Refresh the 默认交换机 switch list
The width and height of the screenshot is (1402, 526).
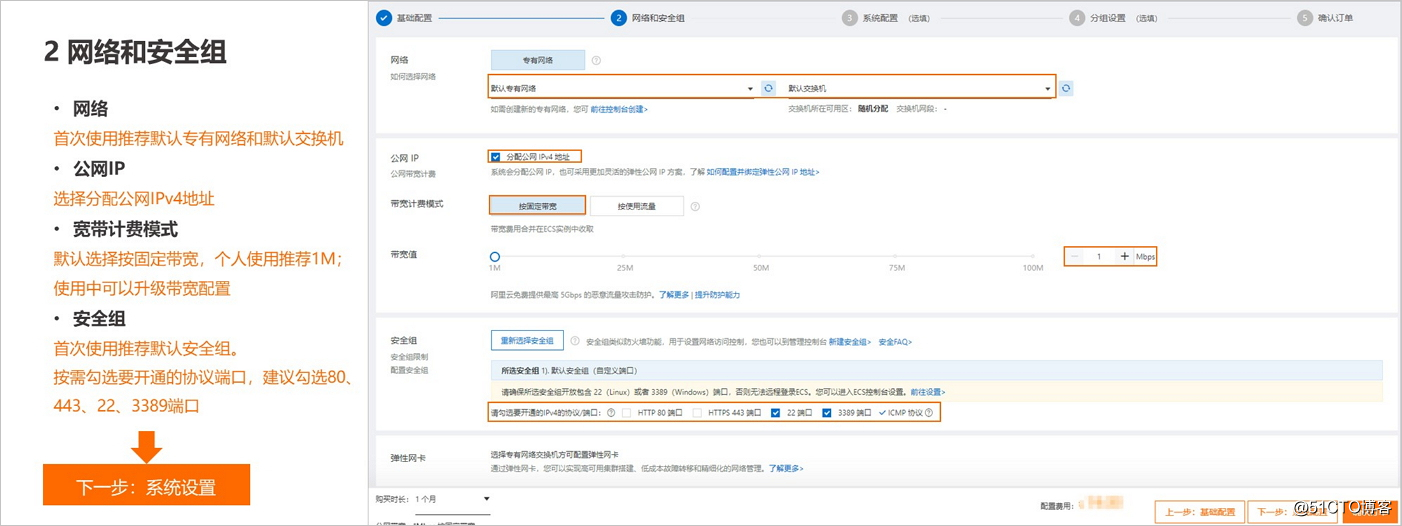(x=1066, y=88)
